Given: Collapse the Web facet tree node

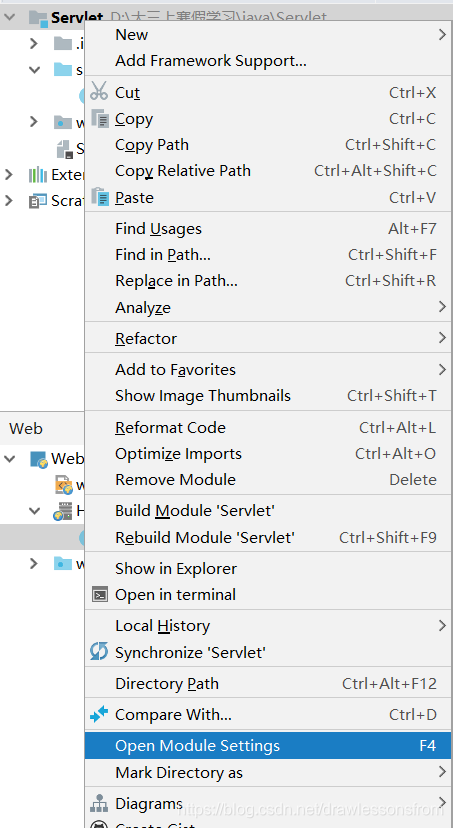Looking at the screenshot, I should [x=10, y=458].
